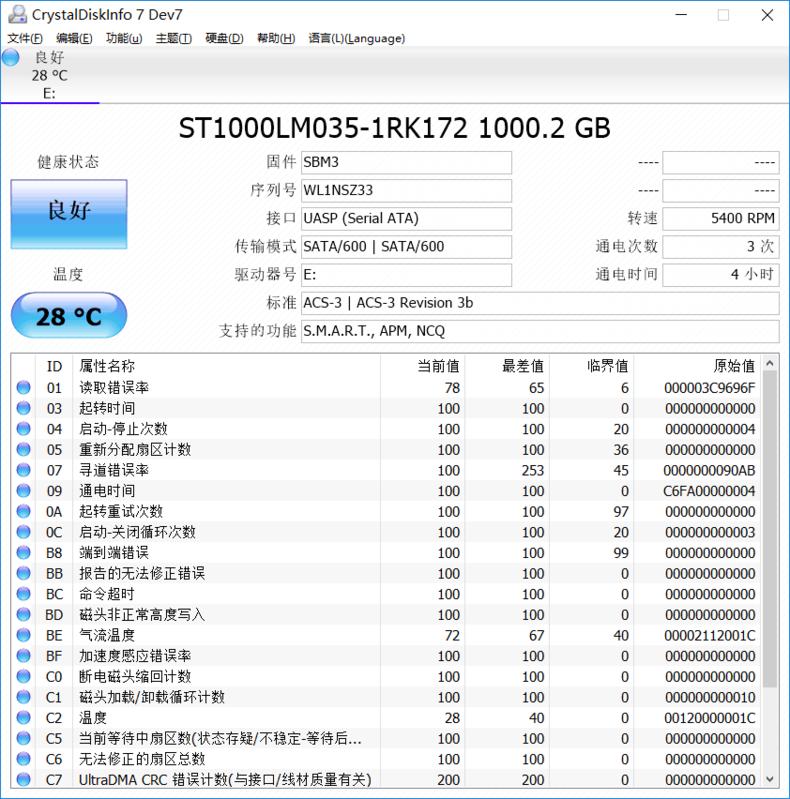Click the status orb for C7 UltraDMA CRC row

point(24,779)
